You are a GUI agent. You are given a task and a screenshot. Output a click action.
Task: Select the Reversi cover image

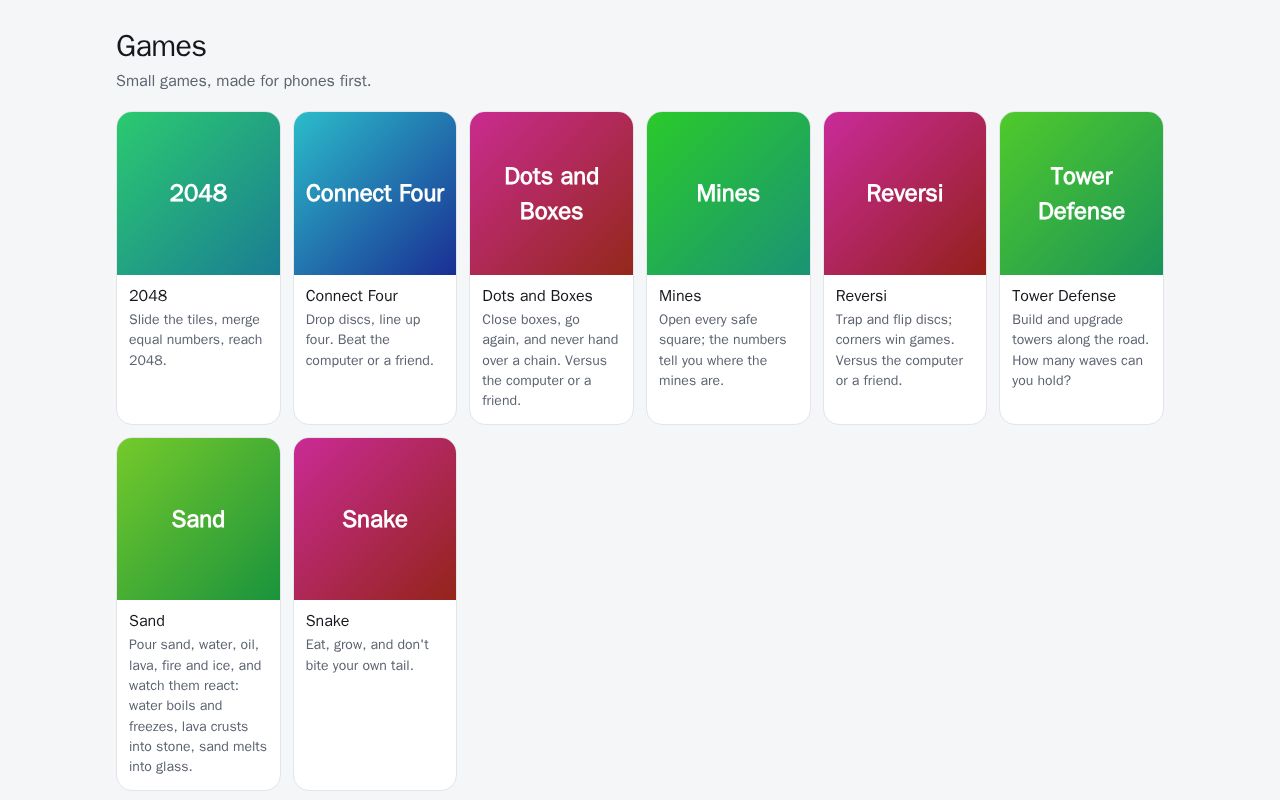point(905,193)
